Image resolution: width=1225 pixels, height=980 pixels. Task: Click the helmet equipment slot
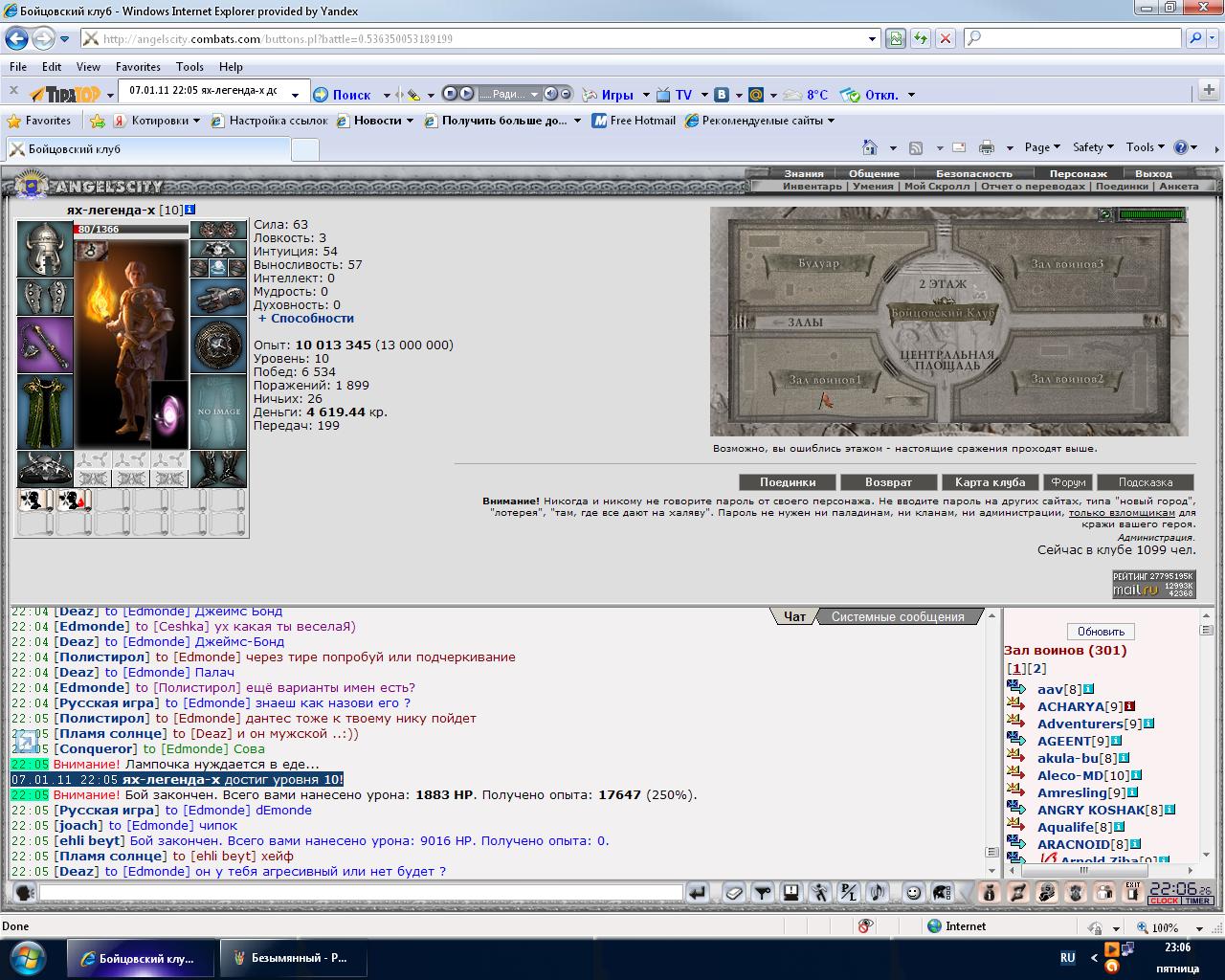(x=45, y=250)
